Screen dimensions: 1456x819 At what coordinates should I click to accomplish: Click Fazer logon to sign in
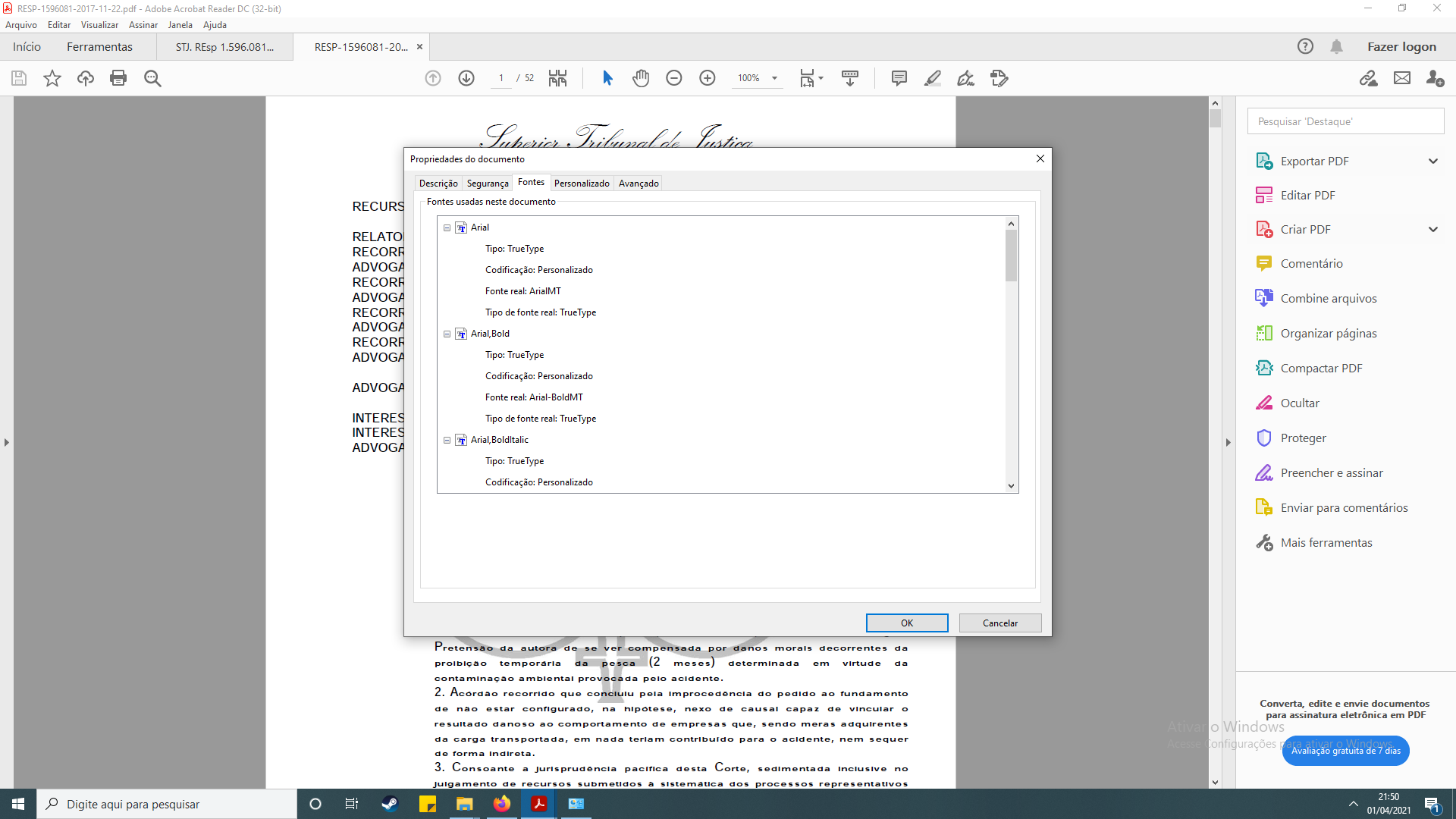pyautogui.click(x=1401, y=46)
